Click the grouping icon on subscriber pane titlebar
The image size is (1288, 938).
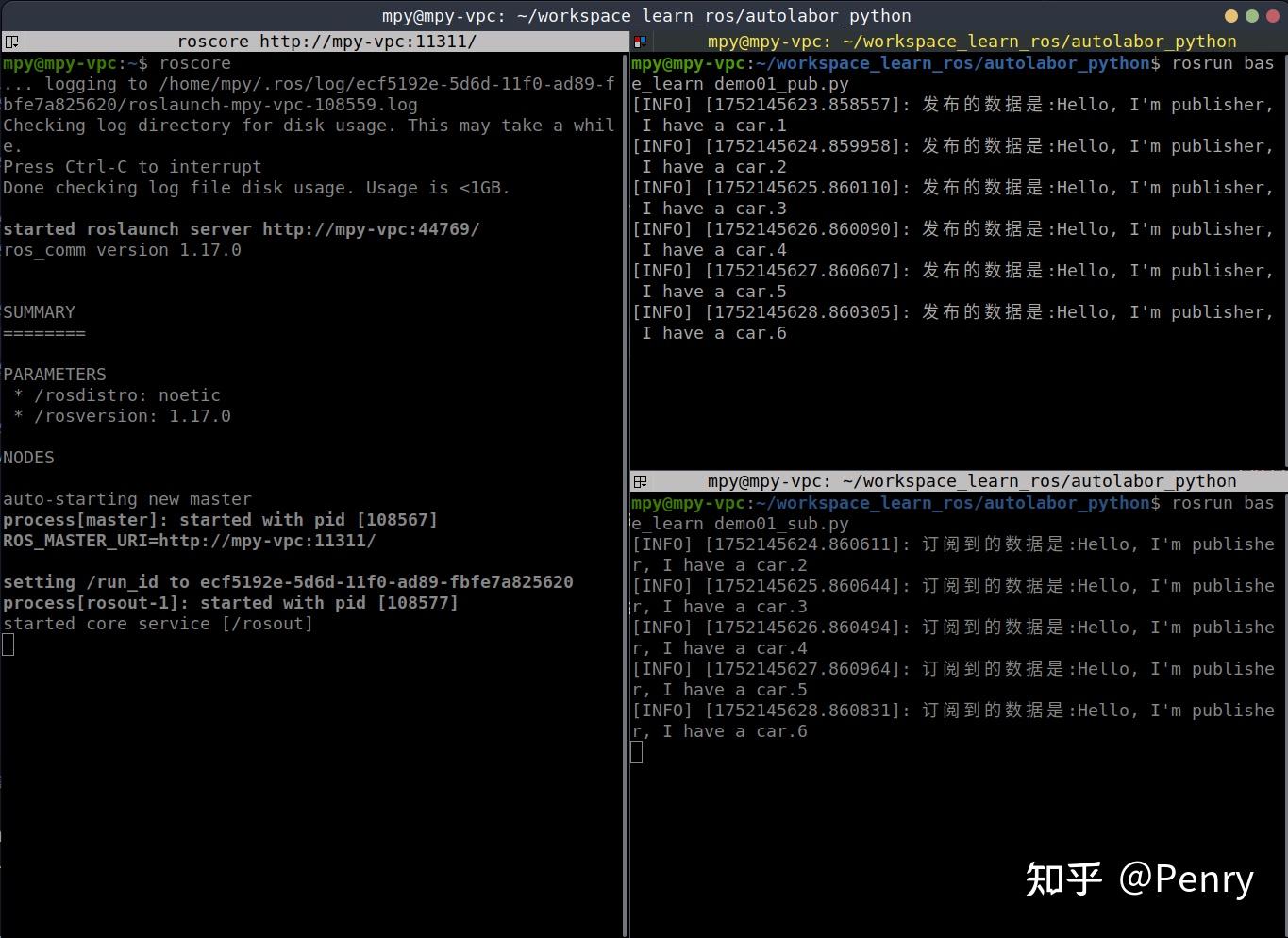click(641, 481)
